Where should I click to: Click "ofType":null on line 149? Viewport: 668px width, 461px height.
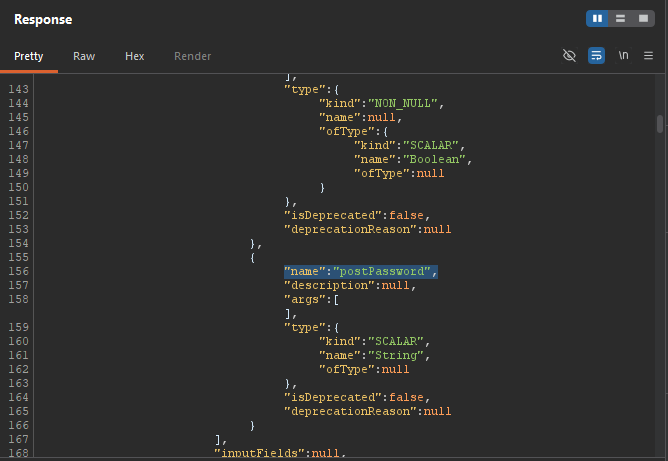tap(399, 173)
